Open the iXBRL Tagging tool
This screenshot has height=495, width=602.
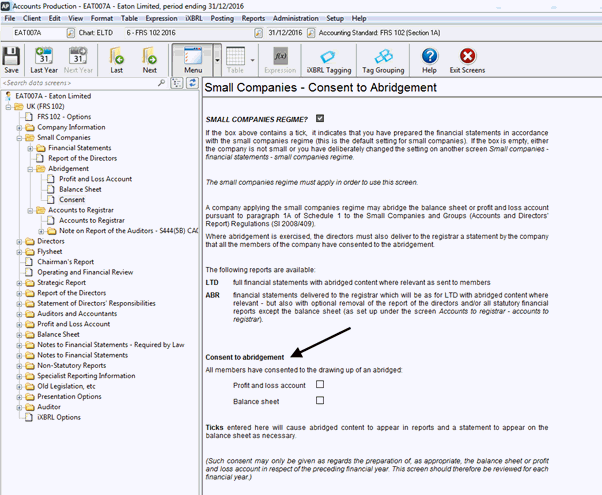(329, 60)
